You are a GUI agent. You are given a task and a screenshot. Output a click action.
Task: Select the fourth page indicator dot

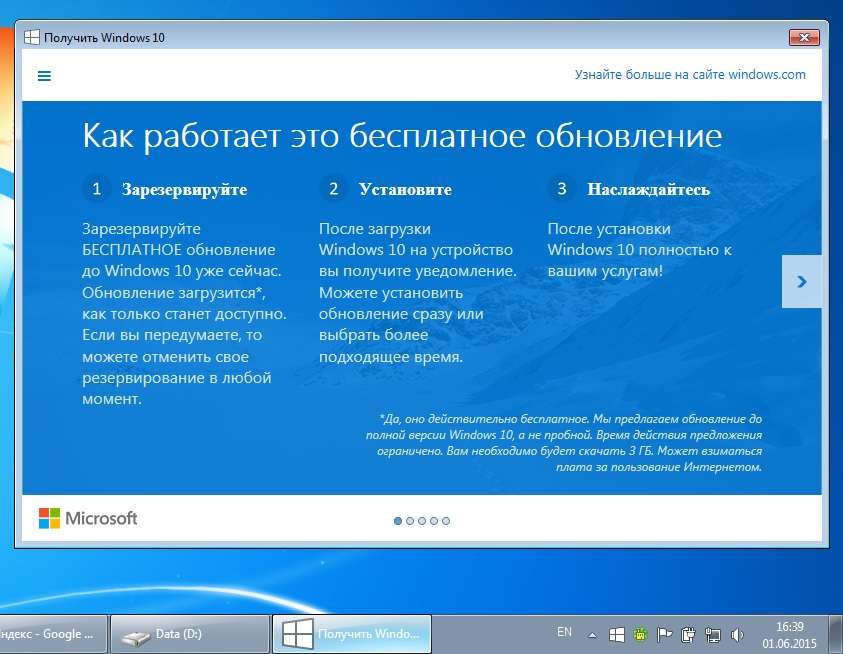click(x=434, y=521)
